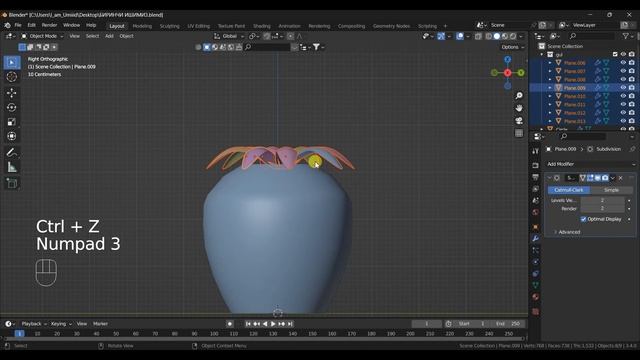Open the View Layer properties tab
The height and width of the screenshot is (360, 640).
(536, 189)
